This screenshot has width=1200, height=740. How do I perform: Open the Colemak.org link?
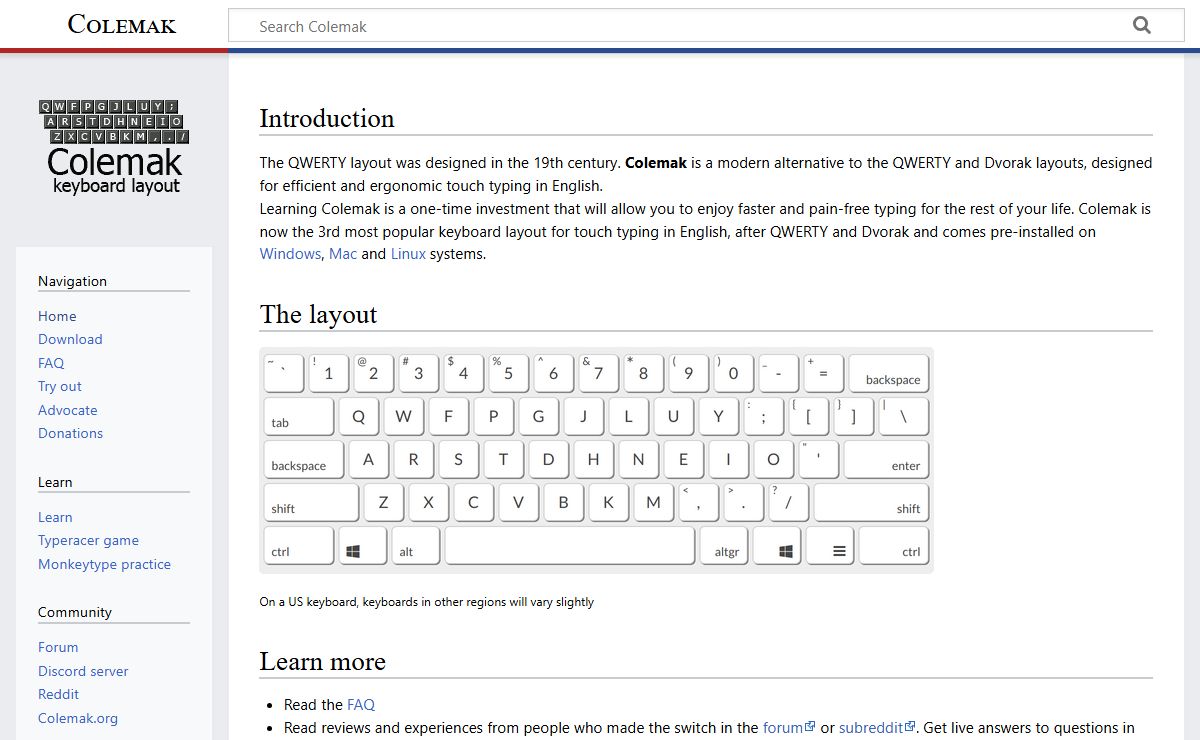[x=78, y=718]
